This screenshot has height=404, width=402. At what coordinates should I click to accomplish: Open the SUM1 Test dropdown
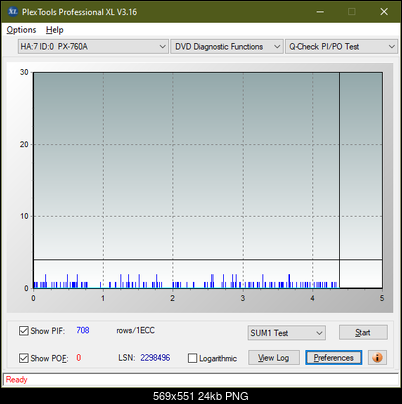tap(287, 333)
